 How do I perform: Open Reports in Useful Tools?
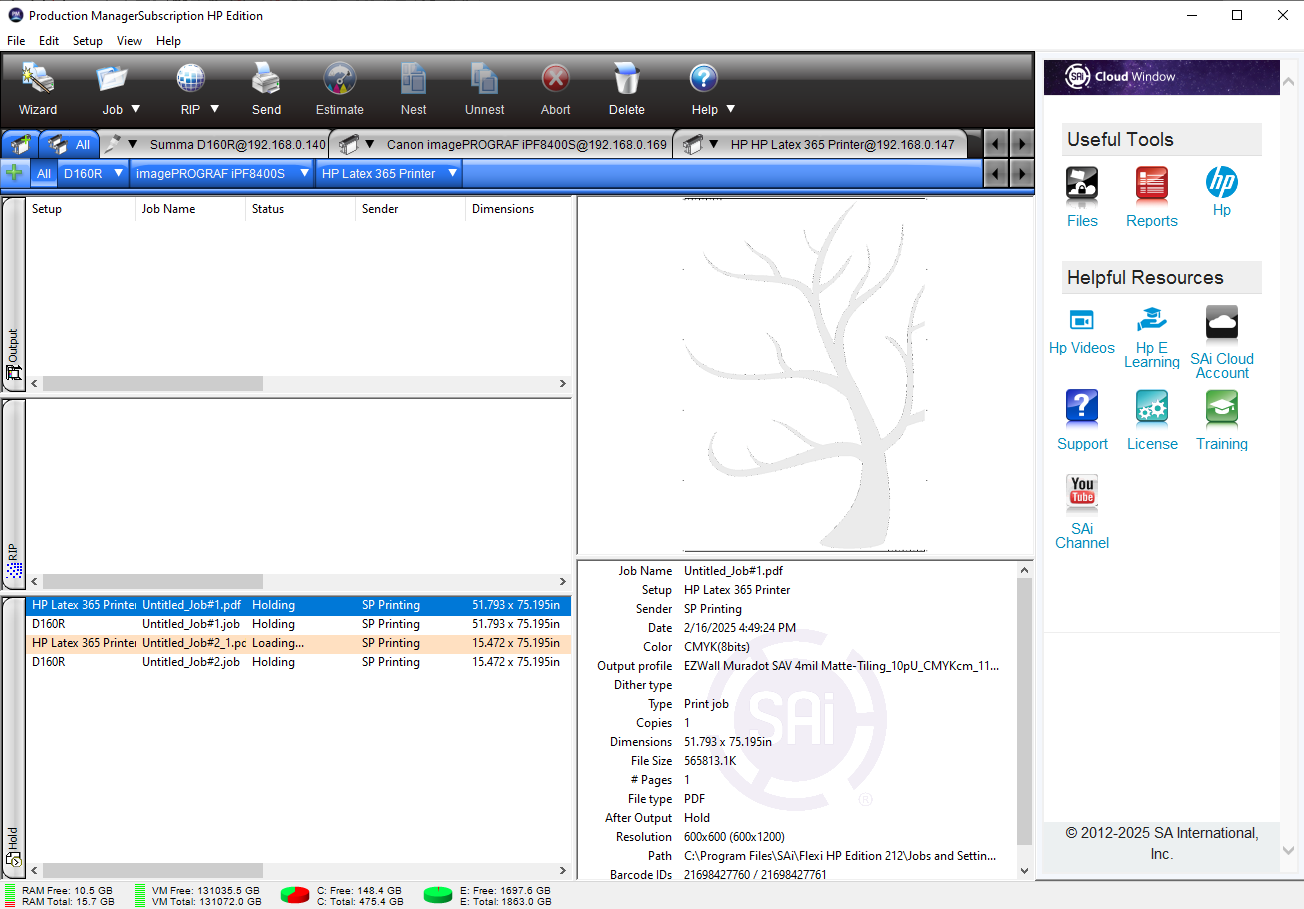[x=1152, y=197]
